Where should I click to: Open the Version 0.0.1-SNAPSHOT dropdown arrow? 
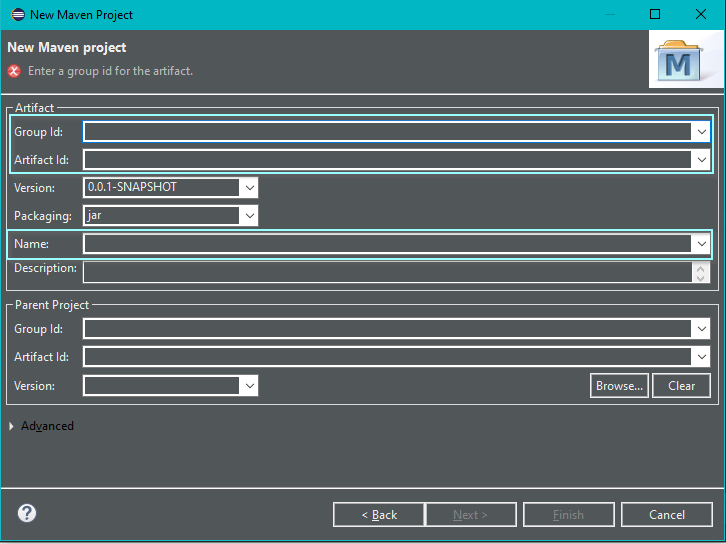point(250,188)
